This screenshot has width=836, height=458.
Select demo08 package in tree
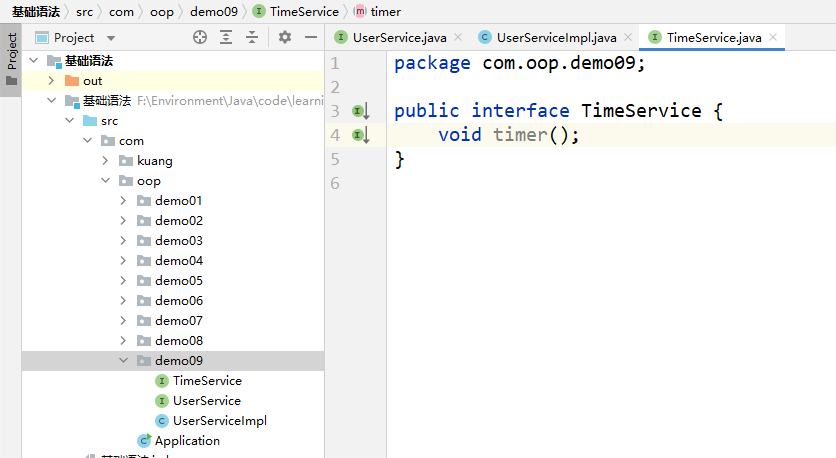[173, 341]
